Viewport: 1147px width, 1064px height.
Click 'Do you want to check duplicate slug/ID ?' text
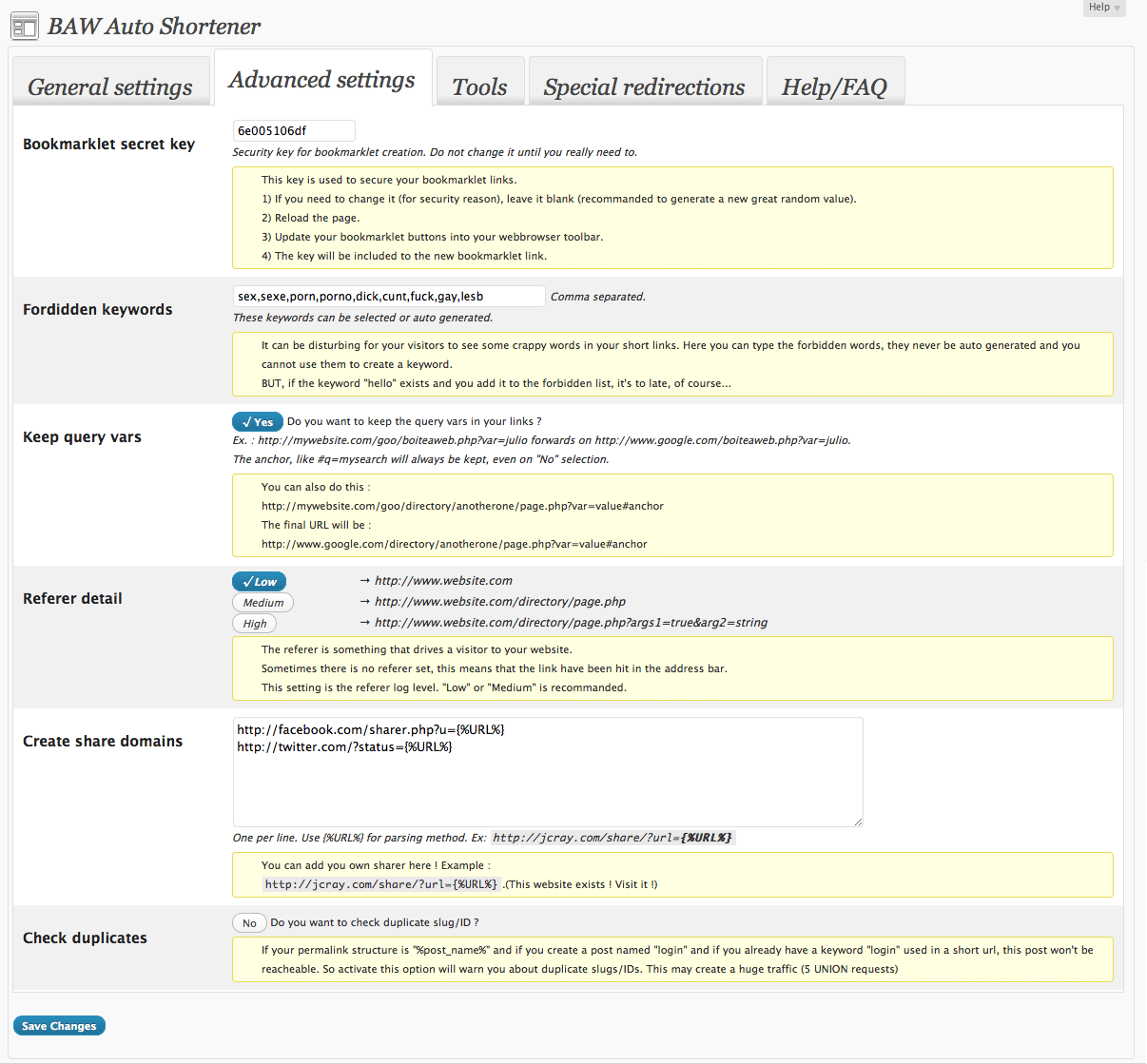[x=375, y=922]
